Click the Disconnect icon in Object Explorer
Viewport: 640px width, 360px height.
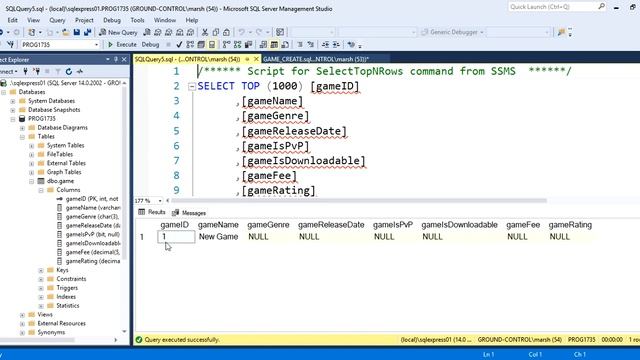coord(37,71)
